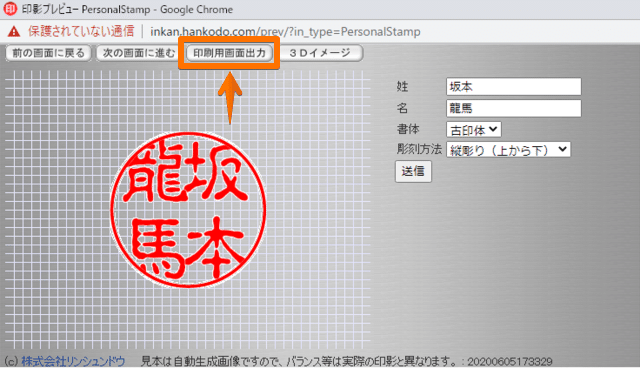This screenshot has height=382, width=640.
Task: Click the 姓 label text
Action: (402, 87)
